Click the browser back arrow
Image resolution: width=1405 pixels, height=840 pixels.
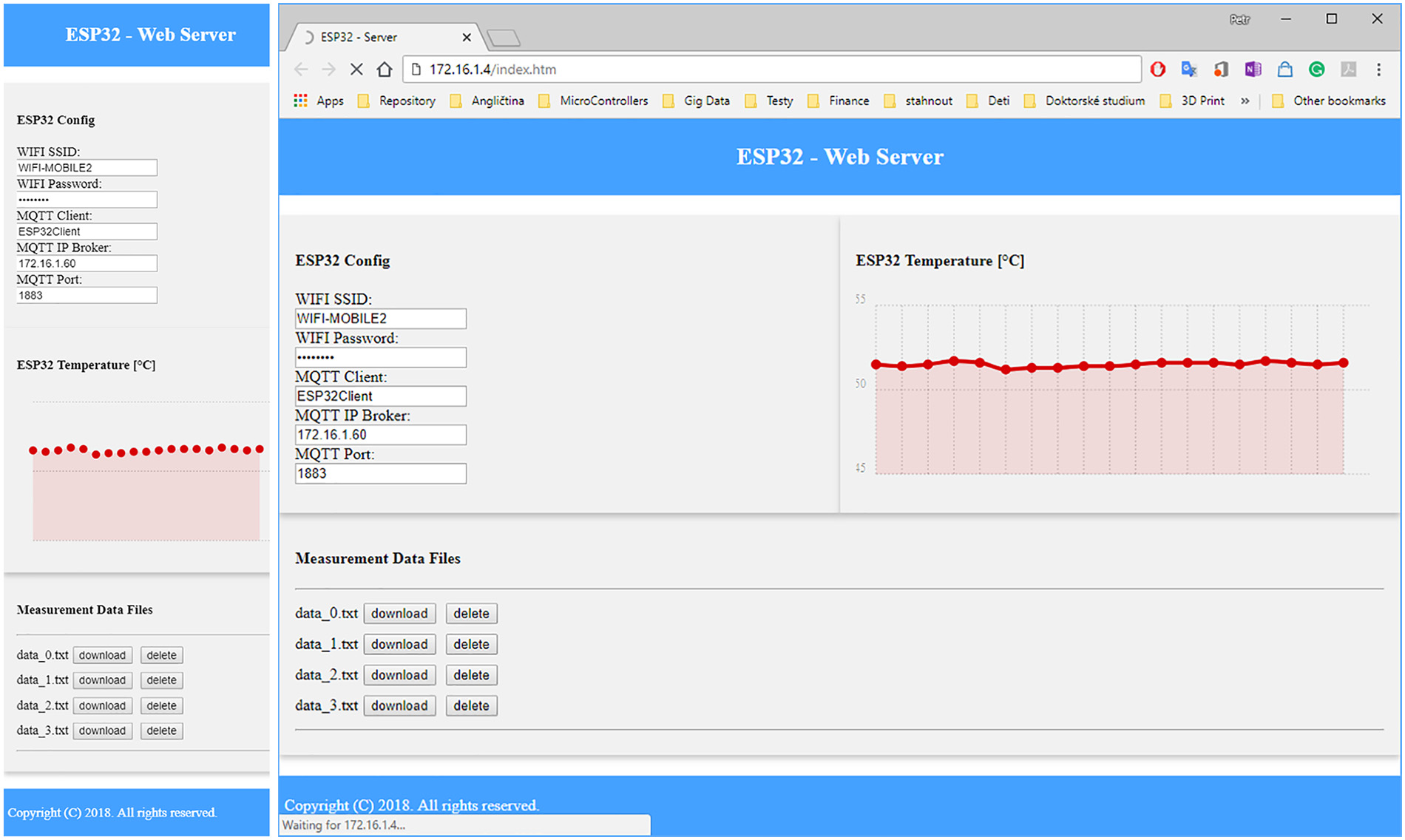pyautogui.click(x=301, y=70)
